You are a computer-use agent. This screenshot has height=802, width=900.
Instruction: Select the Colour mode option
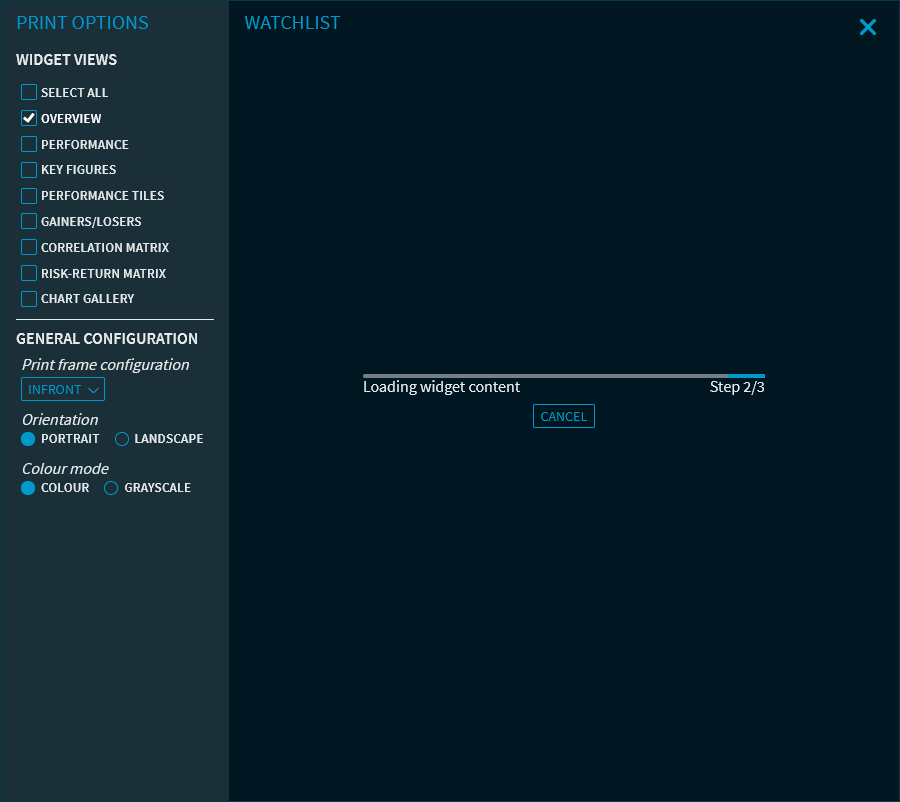29,488
